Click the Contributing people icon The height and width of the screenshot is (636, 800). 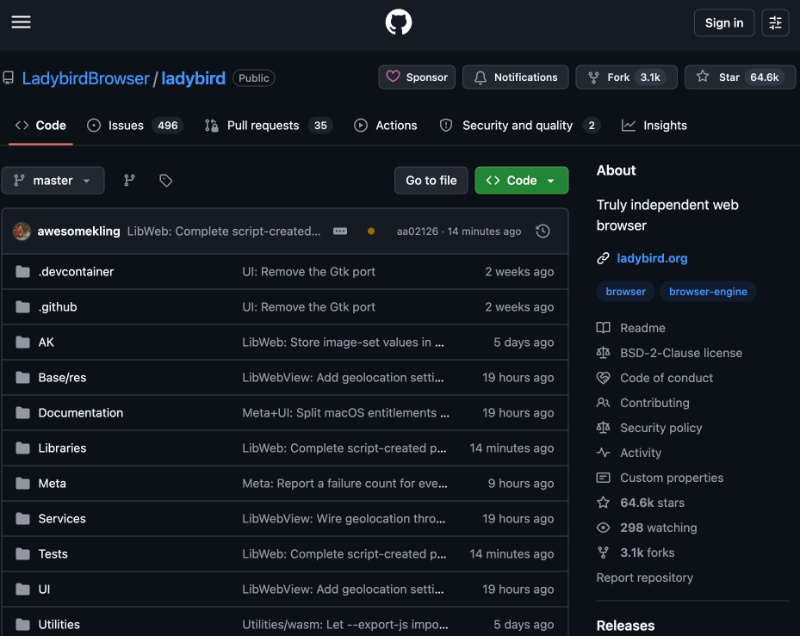click(x=603, y=402)
